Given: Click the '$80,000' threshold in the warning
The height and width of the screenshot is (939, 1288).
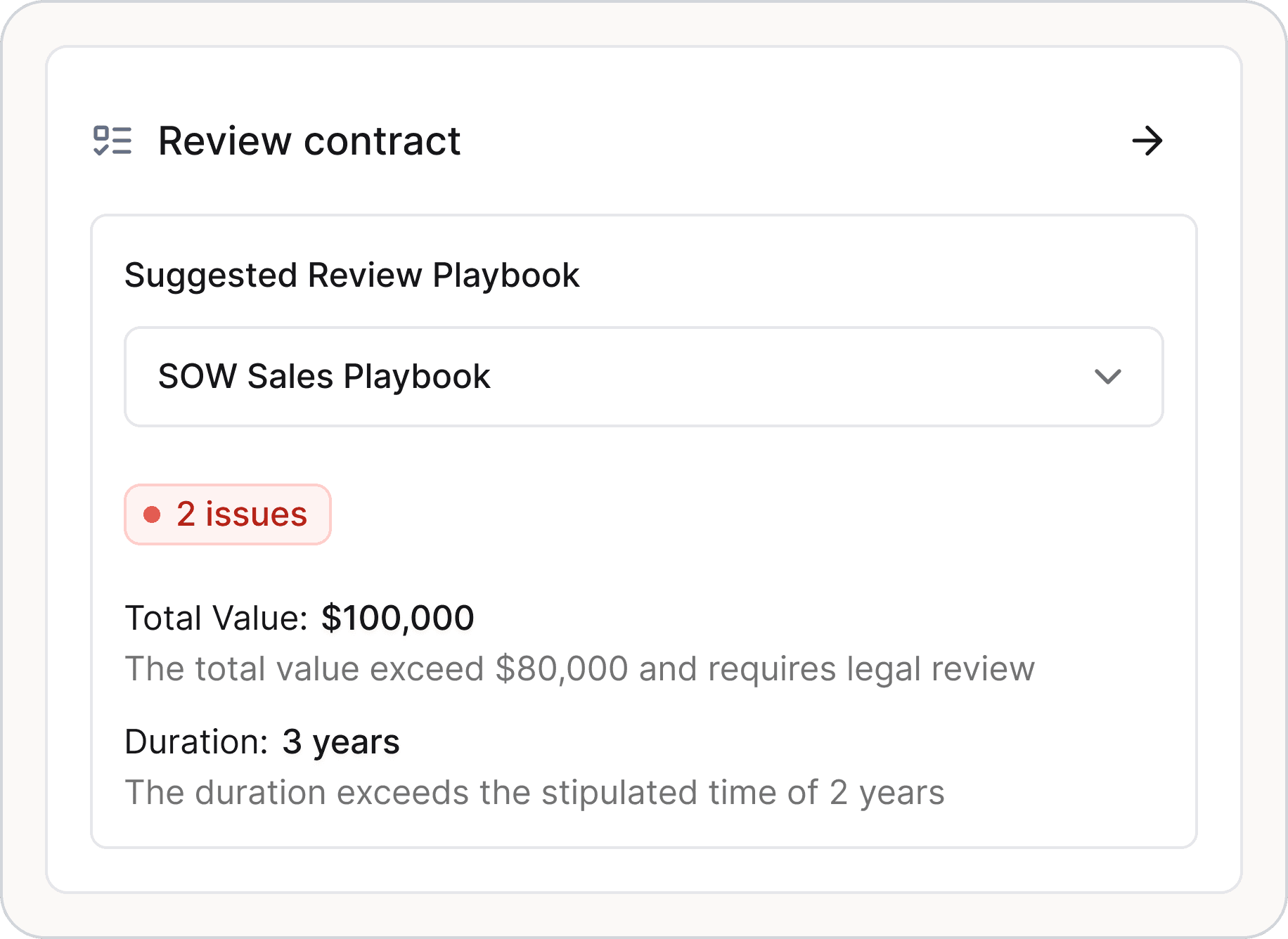Looking at the screenshot, I should point(561,668).
